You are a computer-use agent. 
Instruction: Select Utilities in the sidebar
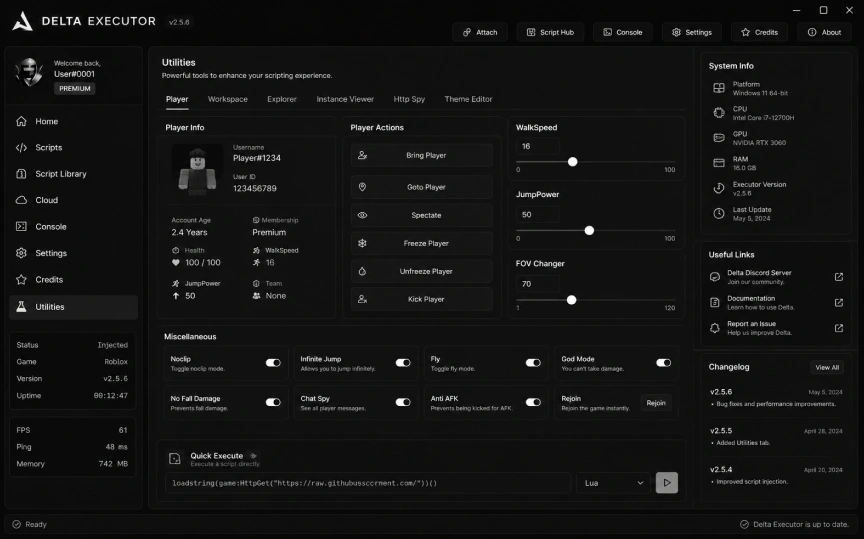[x=73, y=307]
